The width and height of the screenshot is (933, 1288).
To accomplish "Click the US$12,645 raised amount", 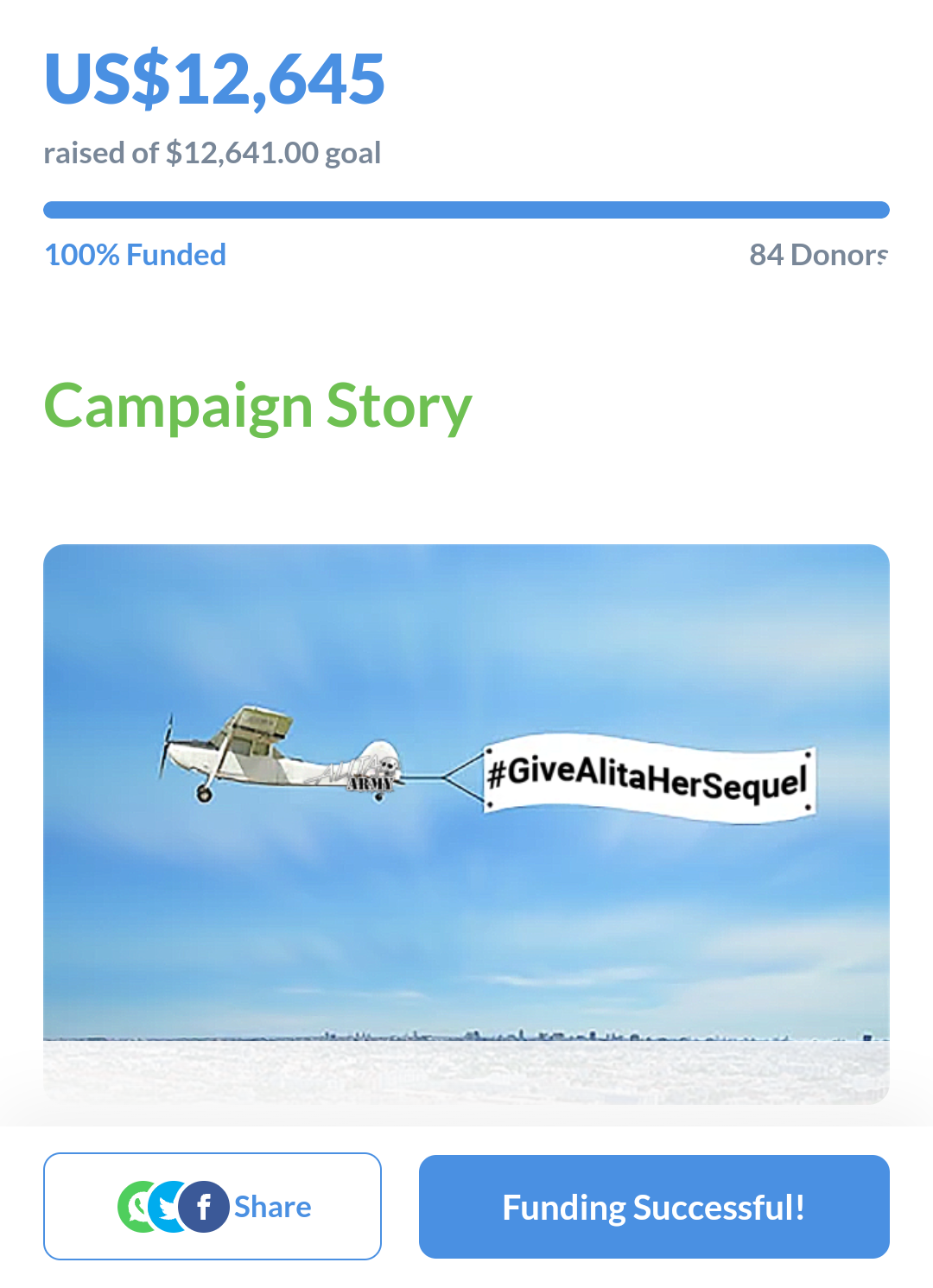I will tap(214, 79).
